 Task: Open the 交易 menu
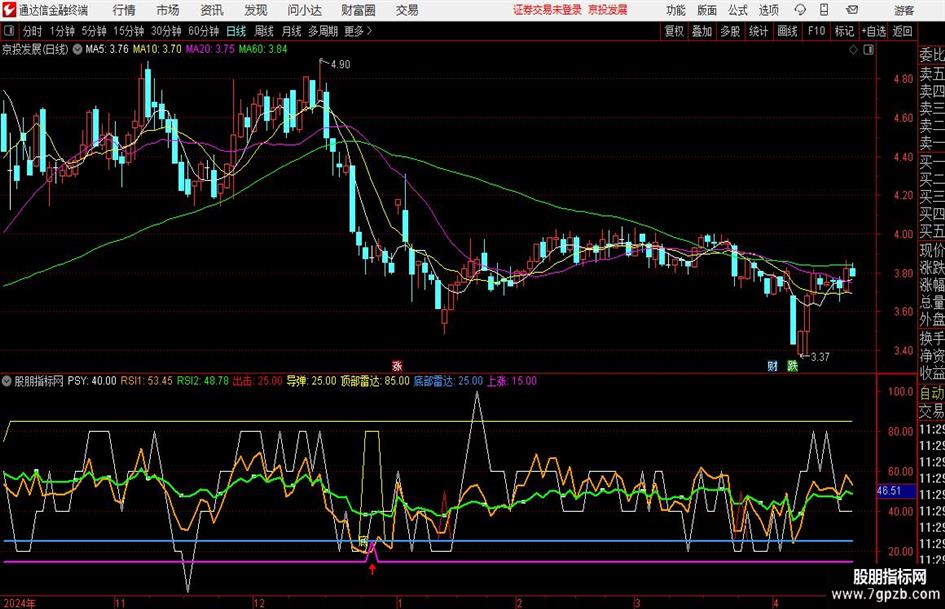tap(407, 10)
